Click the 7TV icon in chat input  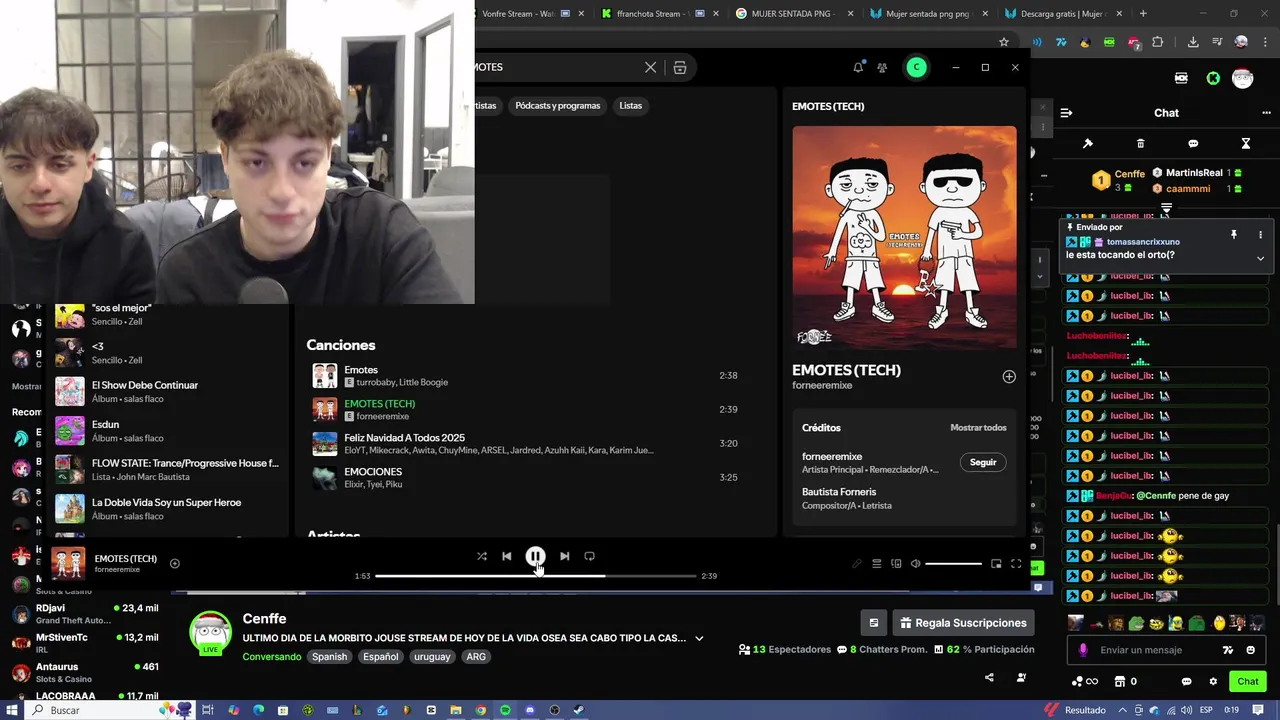pos(1228,650)
